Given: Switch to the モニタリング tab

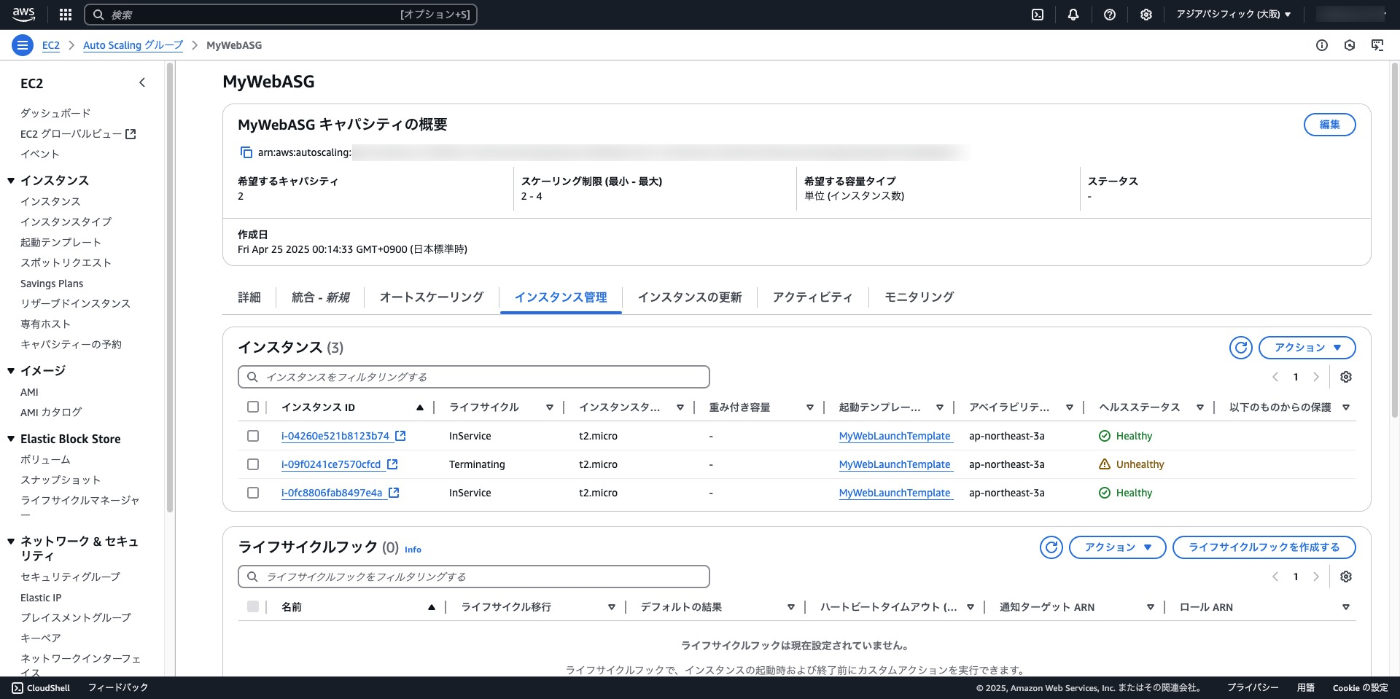Looking at the screenshot, I should [919, 297].
